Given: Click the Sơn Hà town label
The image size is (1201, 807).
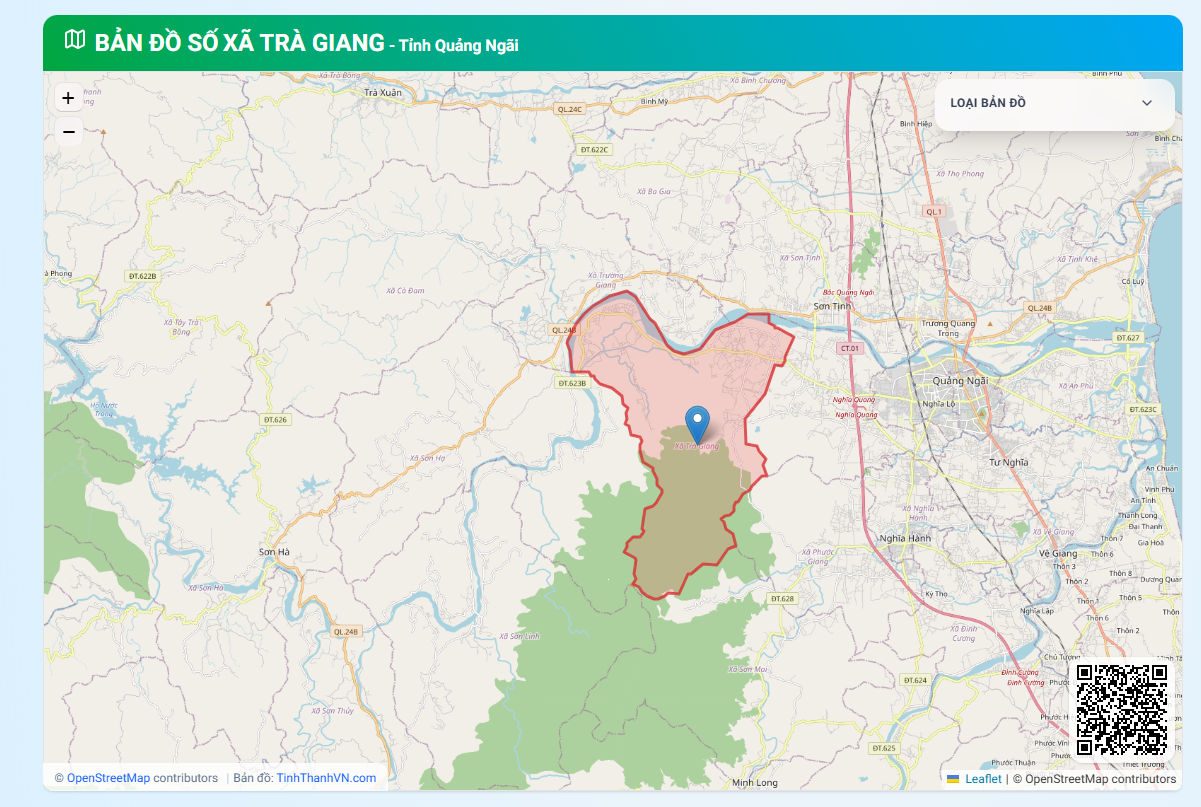Looking at the screenshot, I should 273,552.
